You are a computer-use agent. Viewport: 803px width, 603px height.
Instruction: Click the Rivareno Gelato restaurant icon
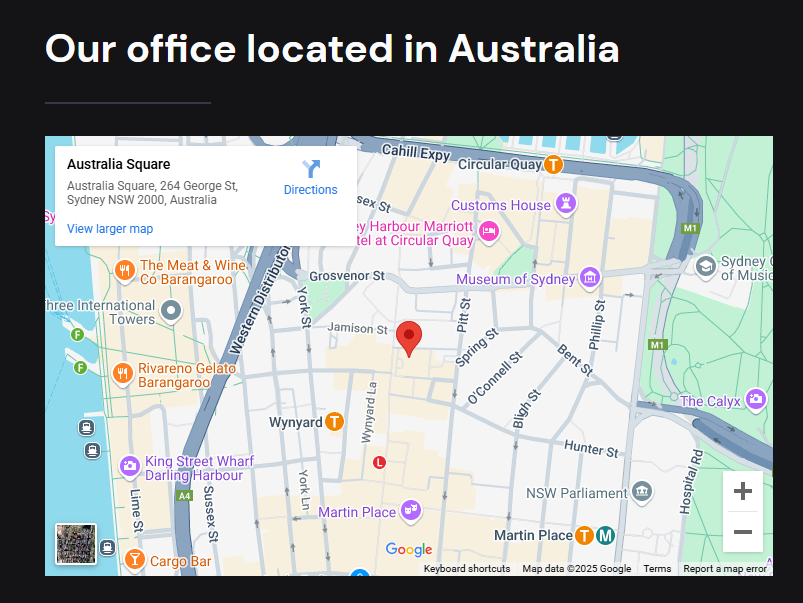[122, 373]
